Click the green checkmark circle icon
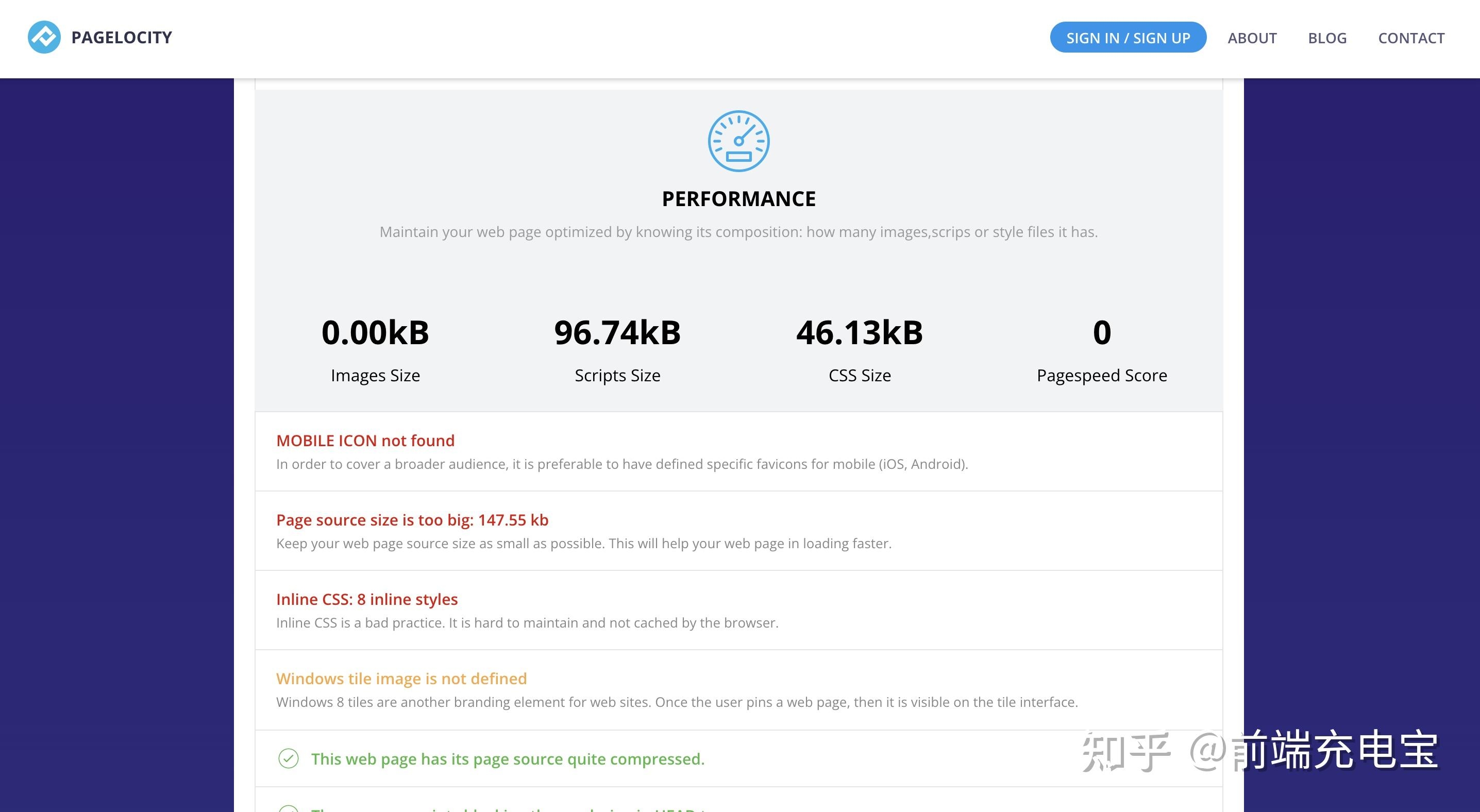1480x812 pixels. 289,758
